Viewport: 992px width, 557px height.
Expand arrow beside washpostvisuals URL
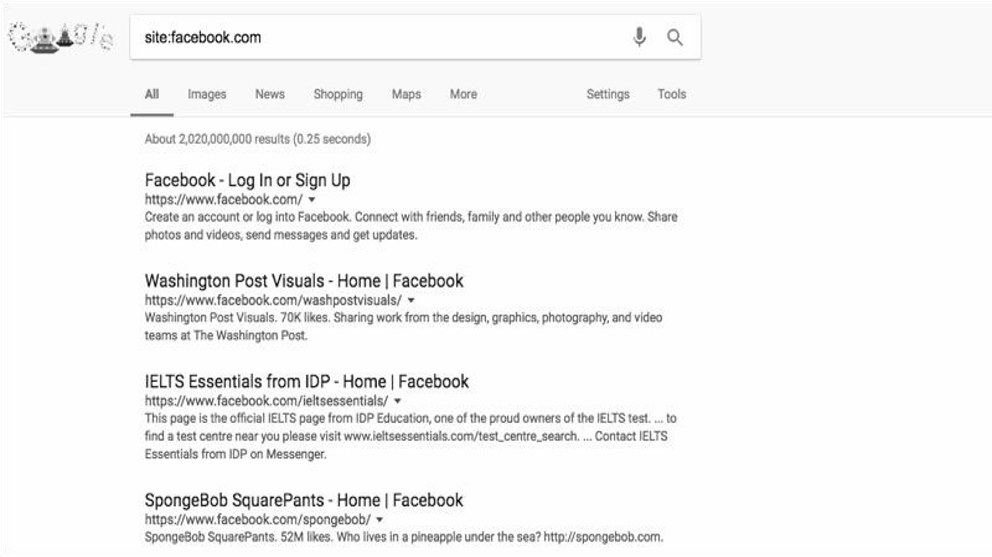(x=411, y=301)
